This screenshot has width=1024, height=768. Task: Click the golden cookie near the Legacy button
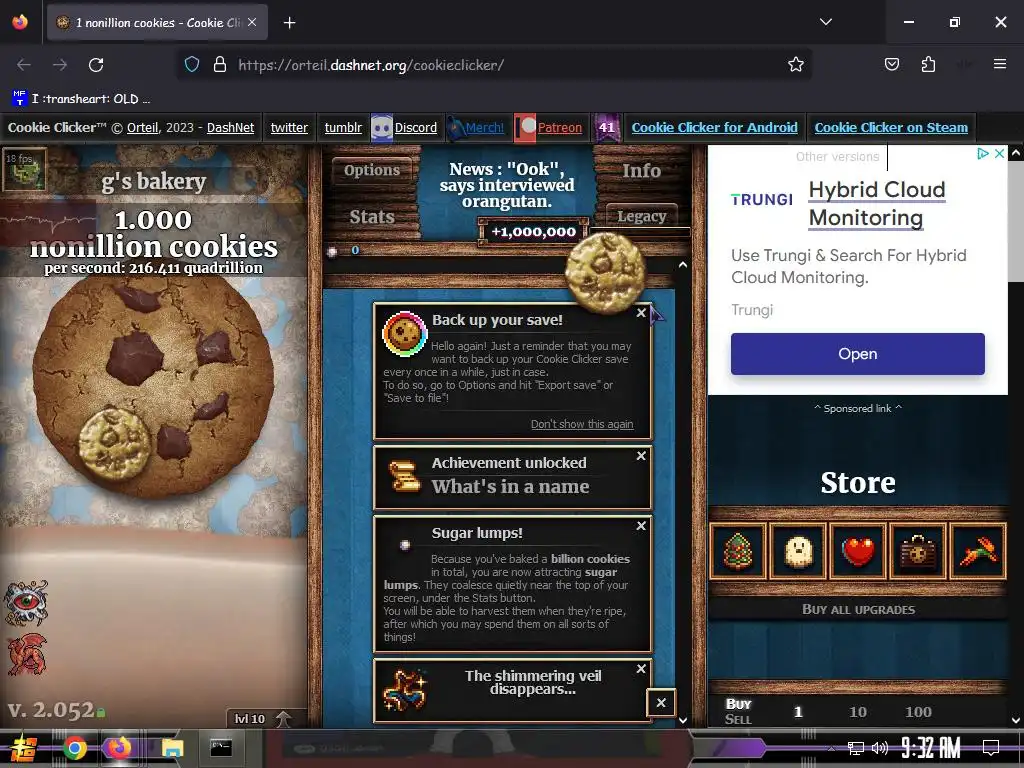(x=605, y=273)
